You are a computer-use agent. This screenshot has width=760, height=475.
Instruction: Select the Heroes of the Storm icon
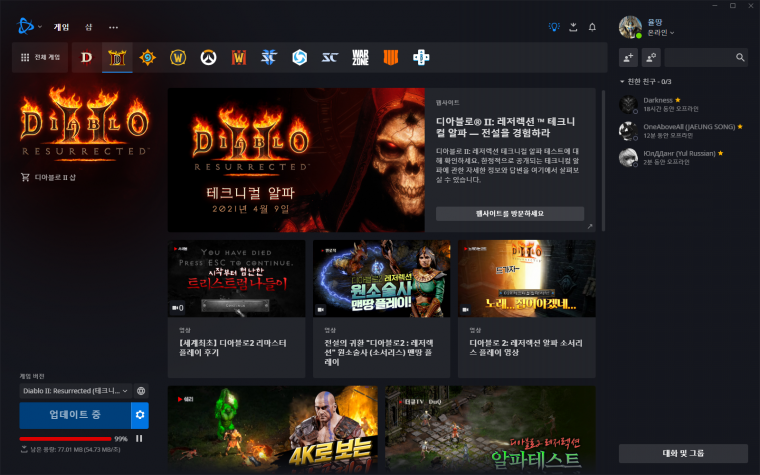click(x=300, y=58)
